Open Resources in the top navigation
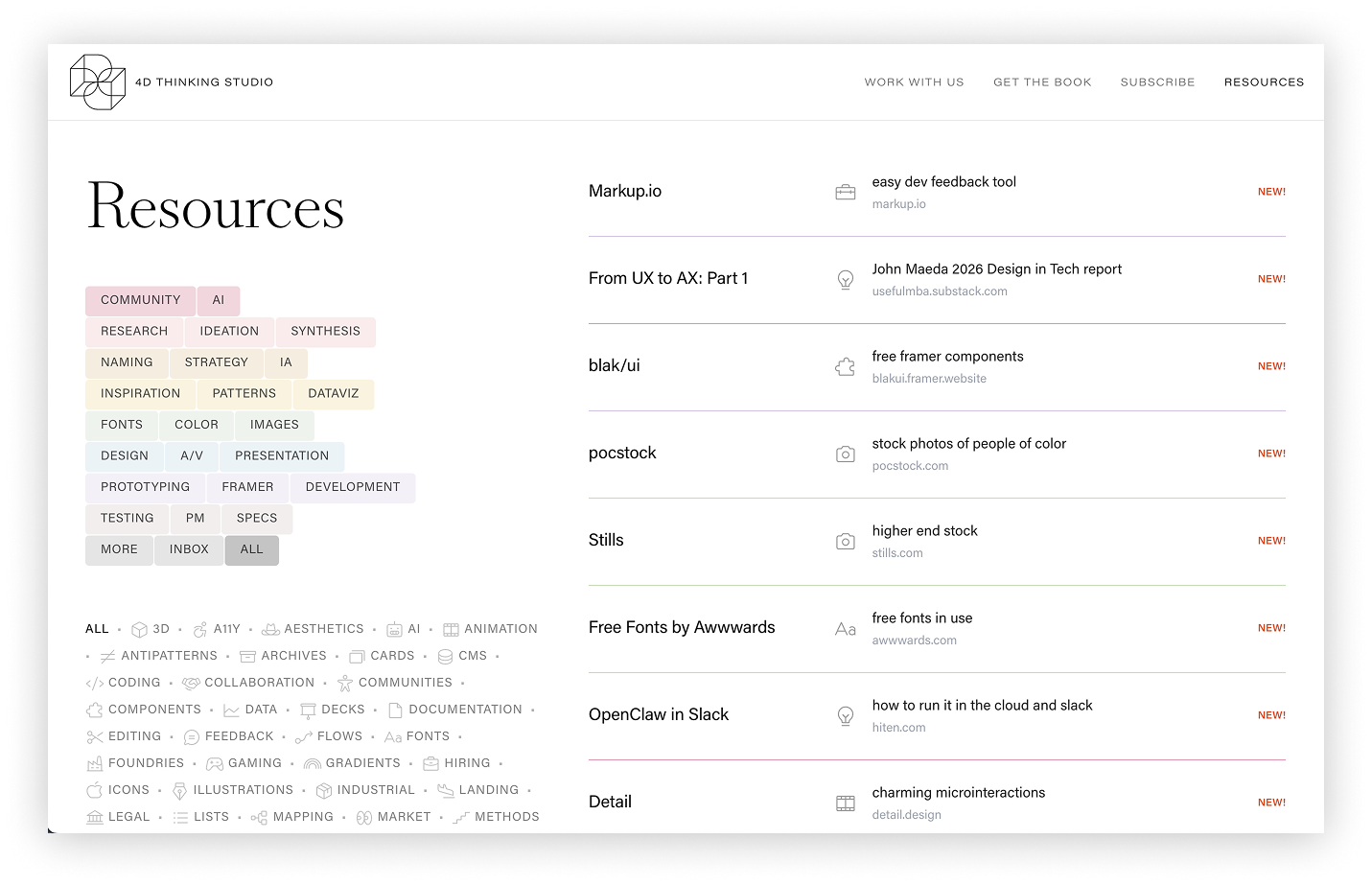1372x885 pixels. click(1264, 82)
